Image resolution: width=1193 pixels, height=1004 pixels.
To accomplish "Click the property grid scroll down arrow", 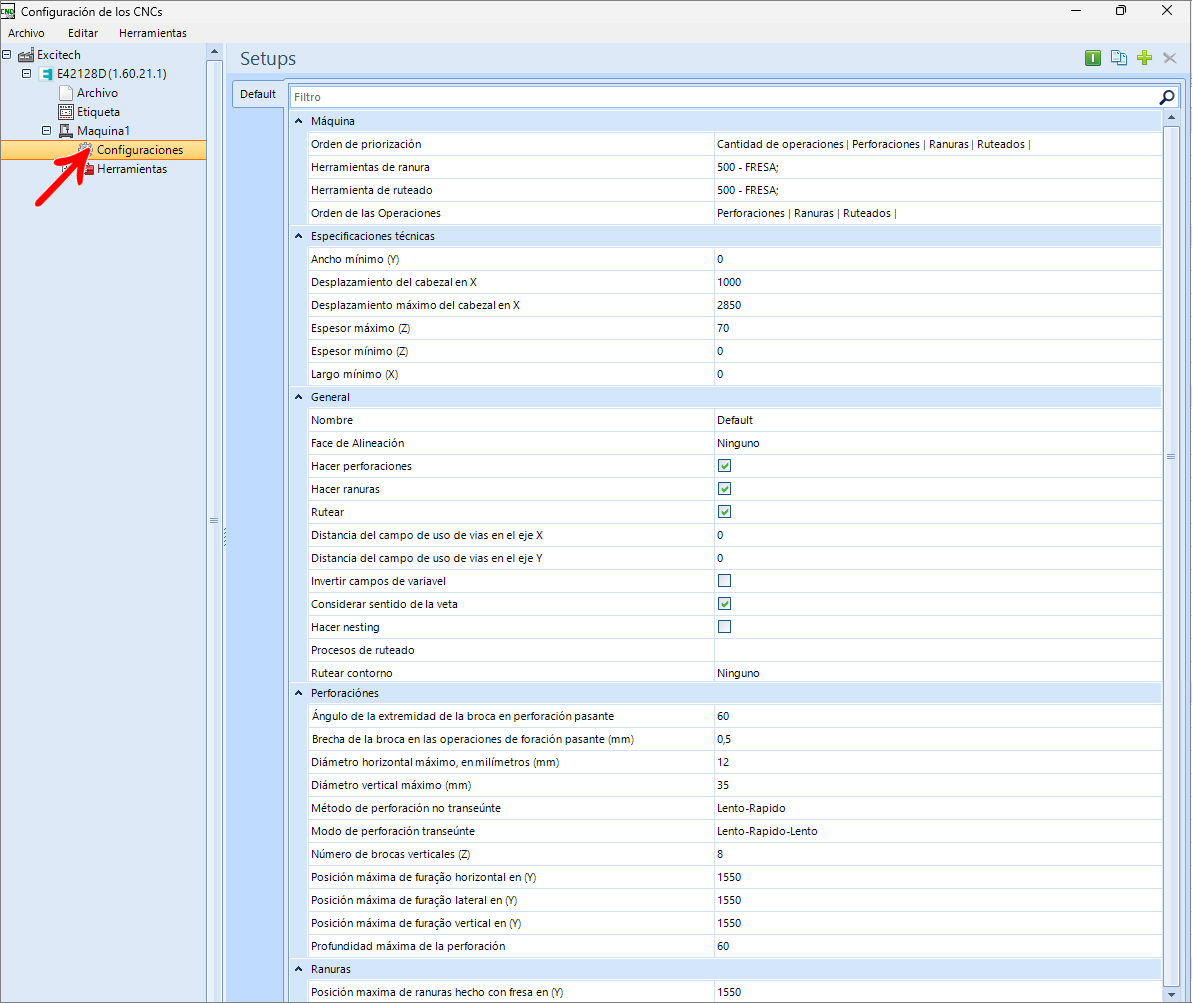I will coord(1171,994).
